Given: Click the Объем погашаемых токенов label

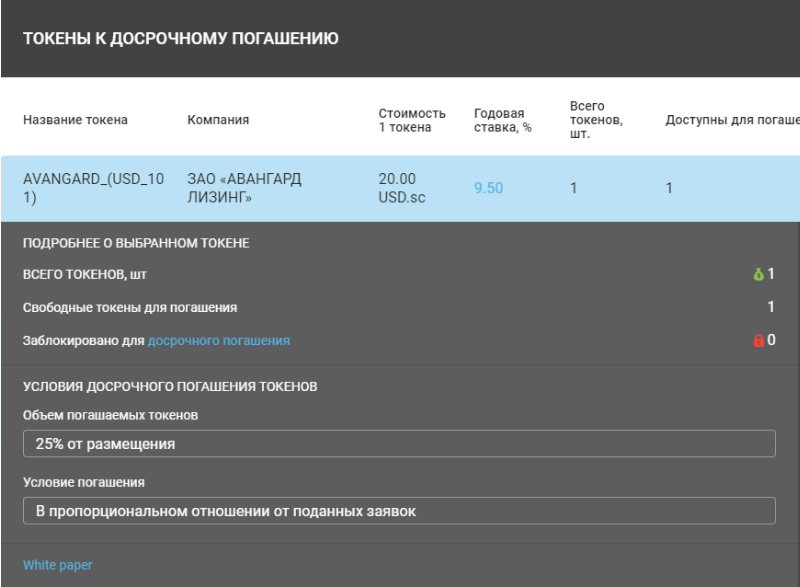Looking at the screenshot, I should click(x=110, y=415).
